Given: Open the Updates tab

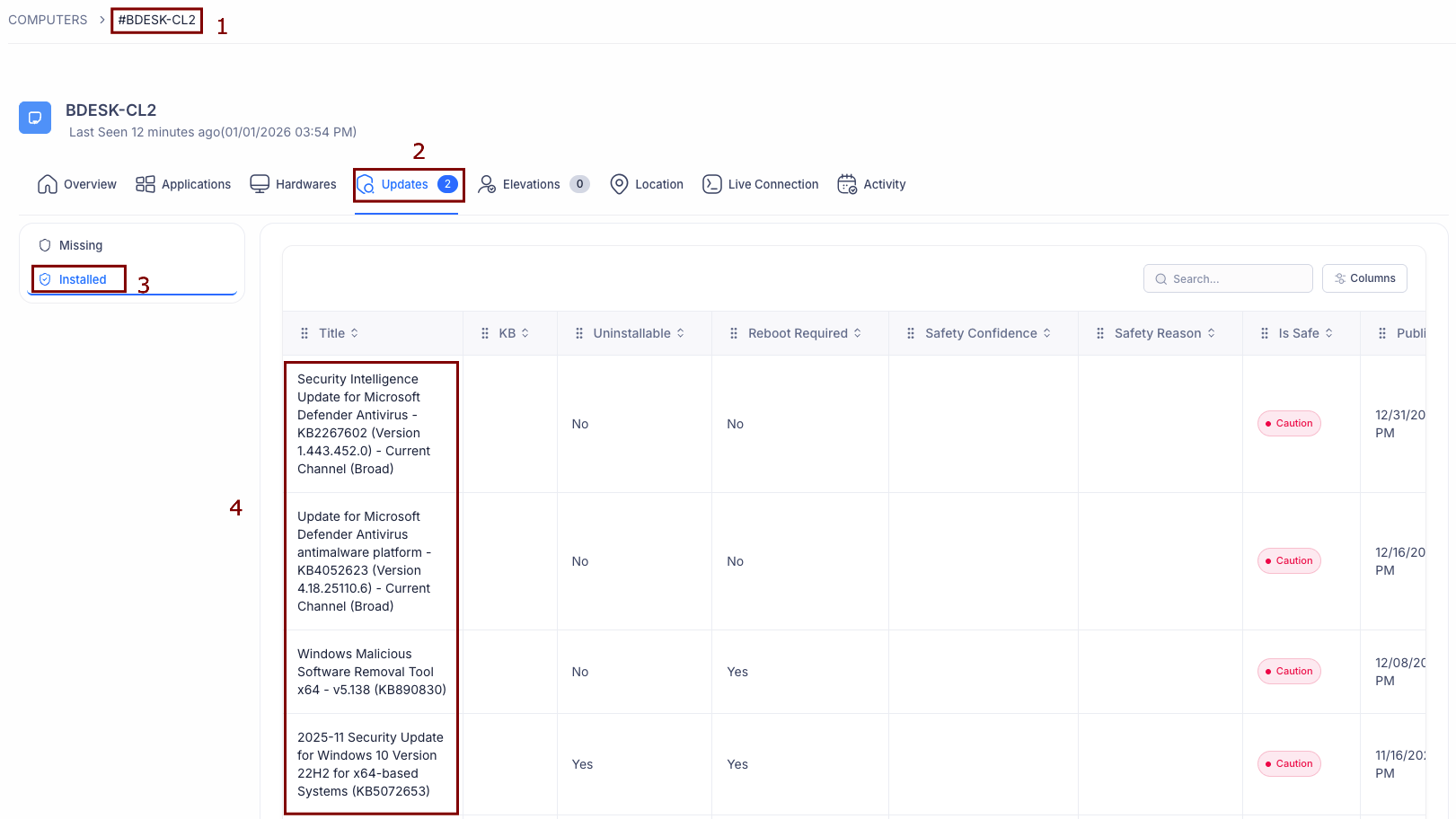Looking at the screenshot, I should click(405, 184).
